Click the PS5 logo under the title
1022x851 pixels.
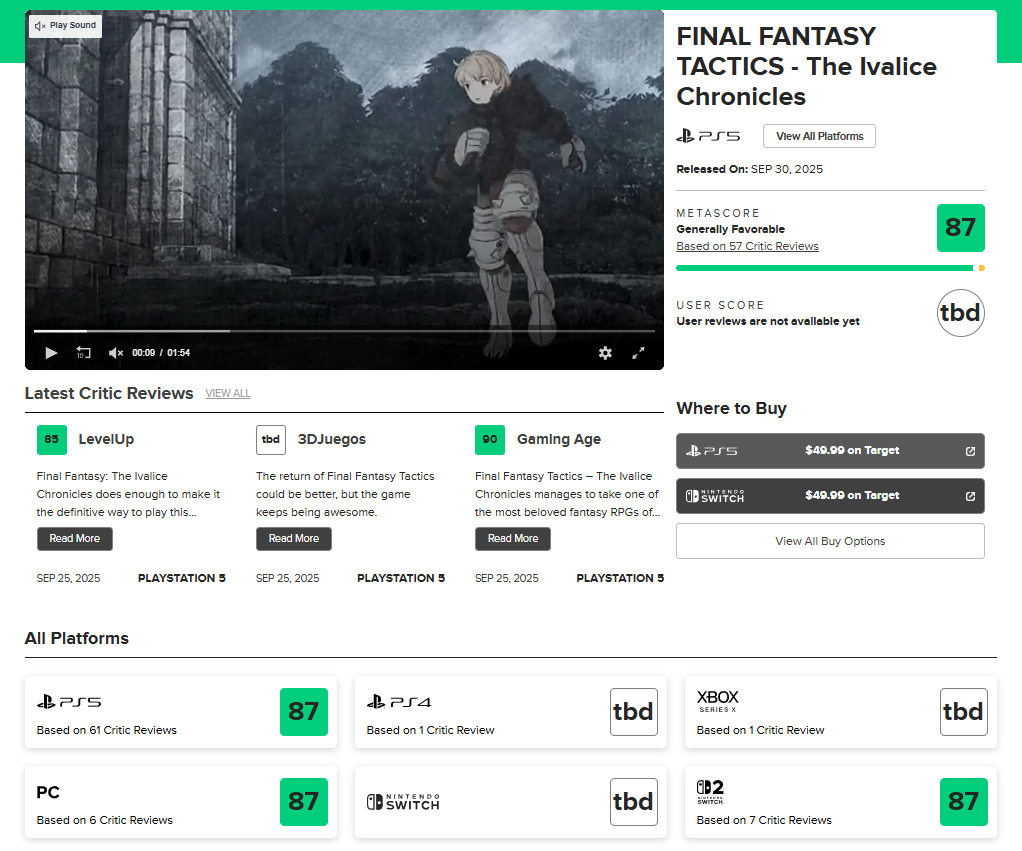click(x=708, y=136)
